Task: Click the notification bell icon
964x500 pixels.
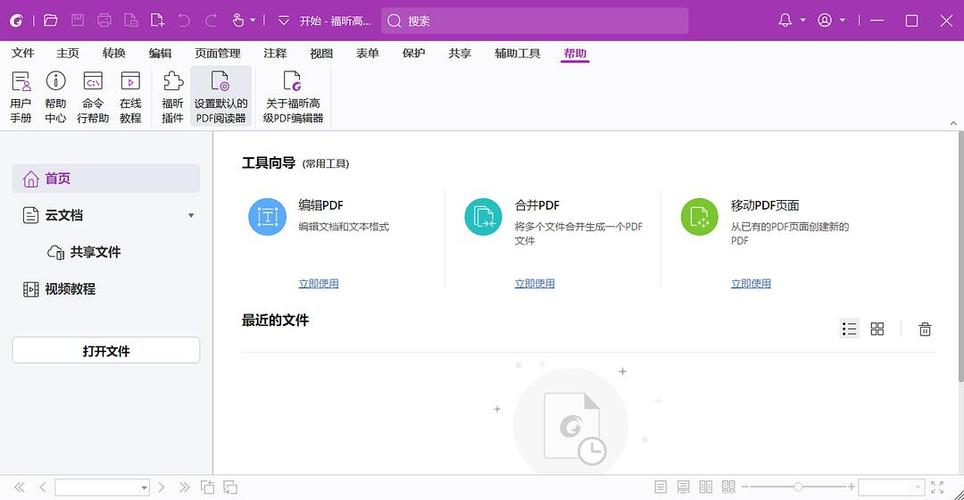Action: [x=785, y=20]
